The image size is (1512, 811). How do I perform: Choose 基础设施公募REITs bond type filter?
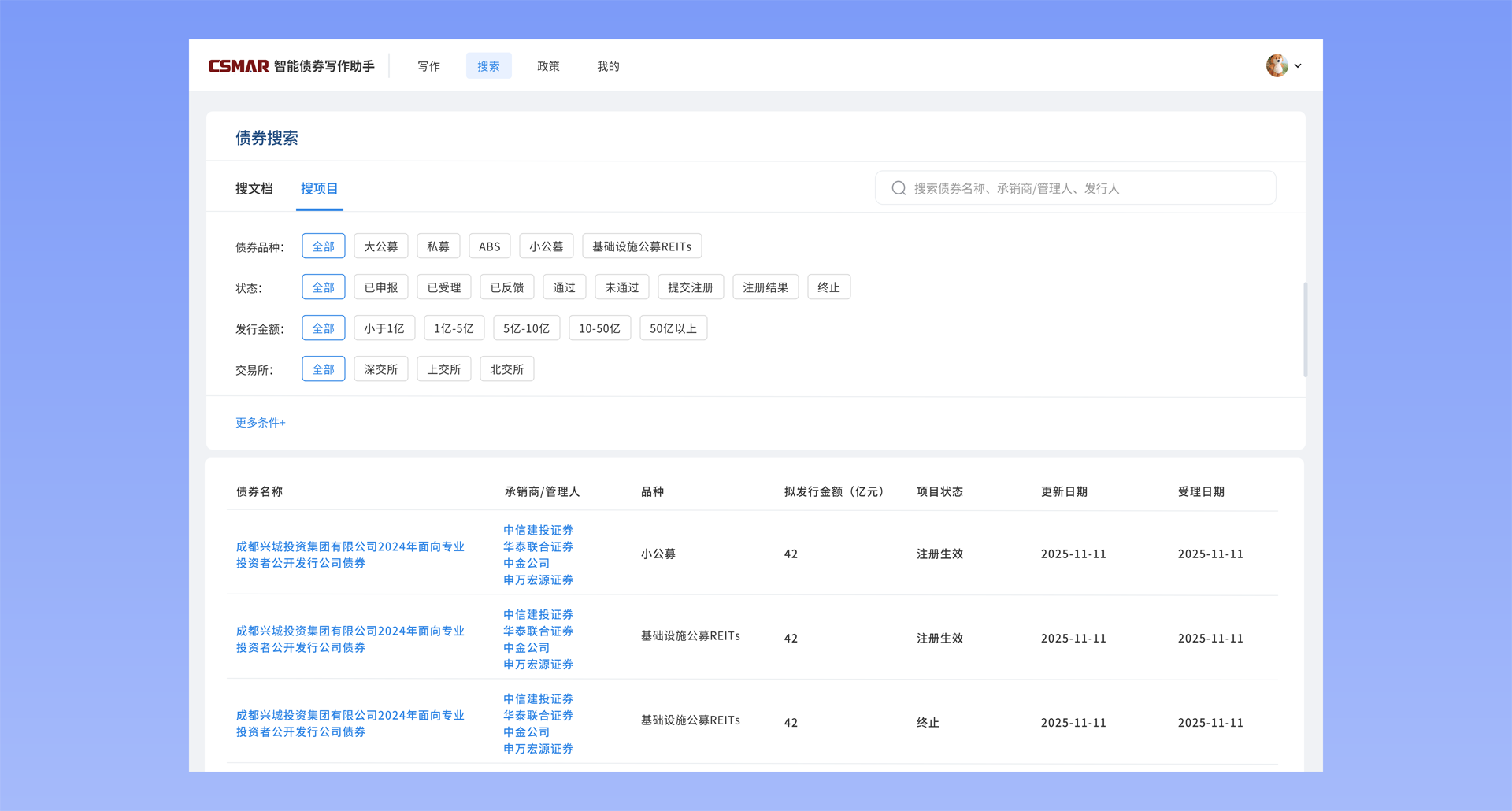pyautogui.click(x=641, y=246)
